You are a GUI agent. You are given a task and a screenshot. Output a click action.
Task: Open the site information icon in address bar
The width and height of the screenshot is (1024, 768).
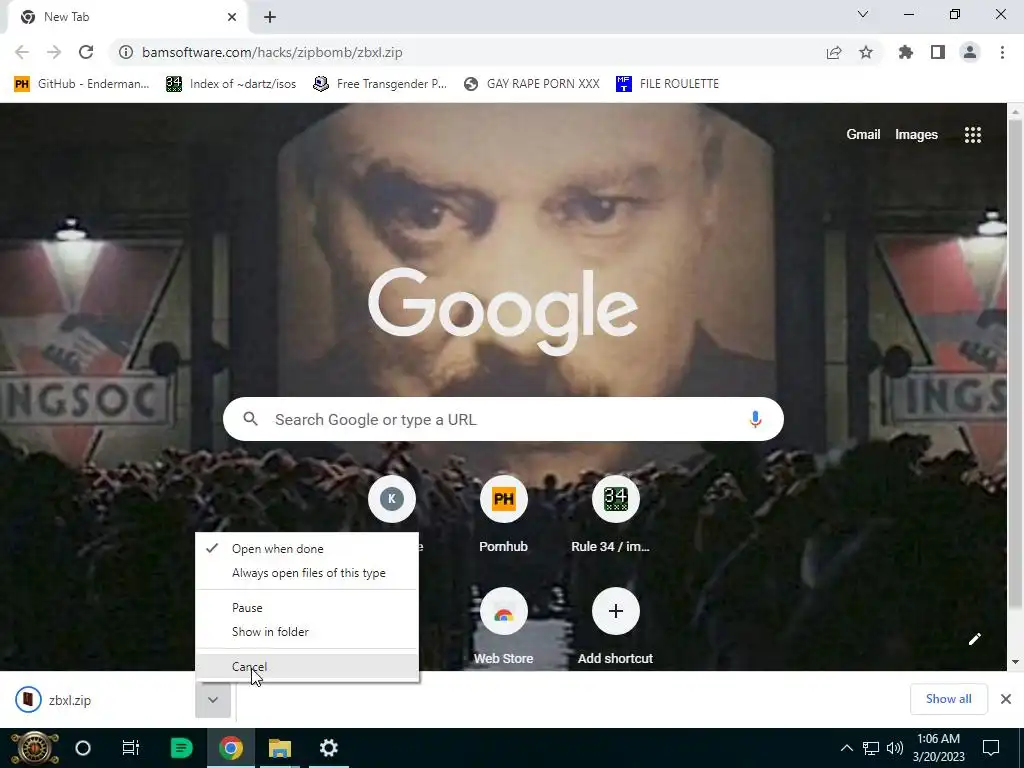126,52
